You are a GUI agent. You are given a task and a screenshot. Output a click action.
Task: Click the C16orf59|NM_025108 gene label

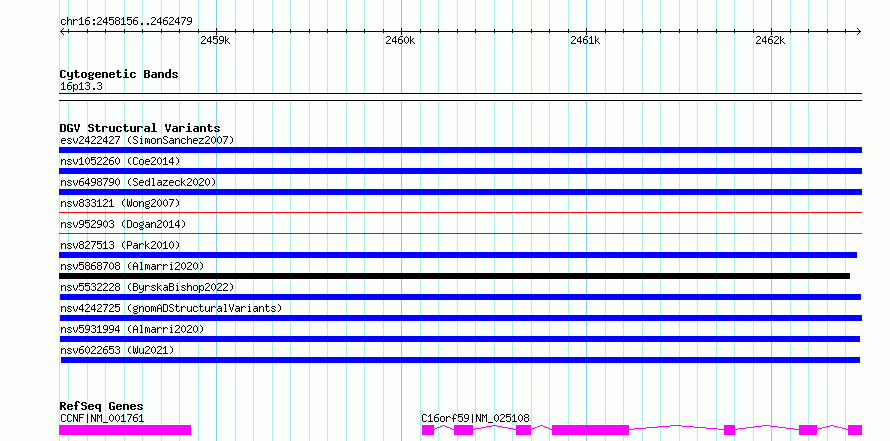pyautogui.click(x=476, y=418)
